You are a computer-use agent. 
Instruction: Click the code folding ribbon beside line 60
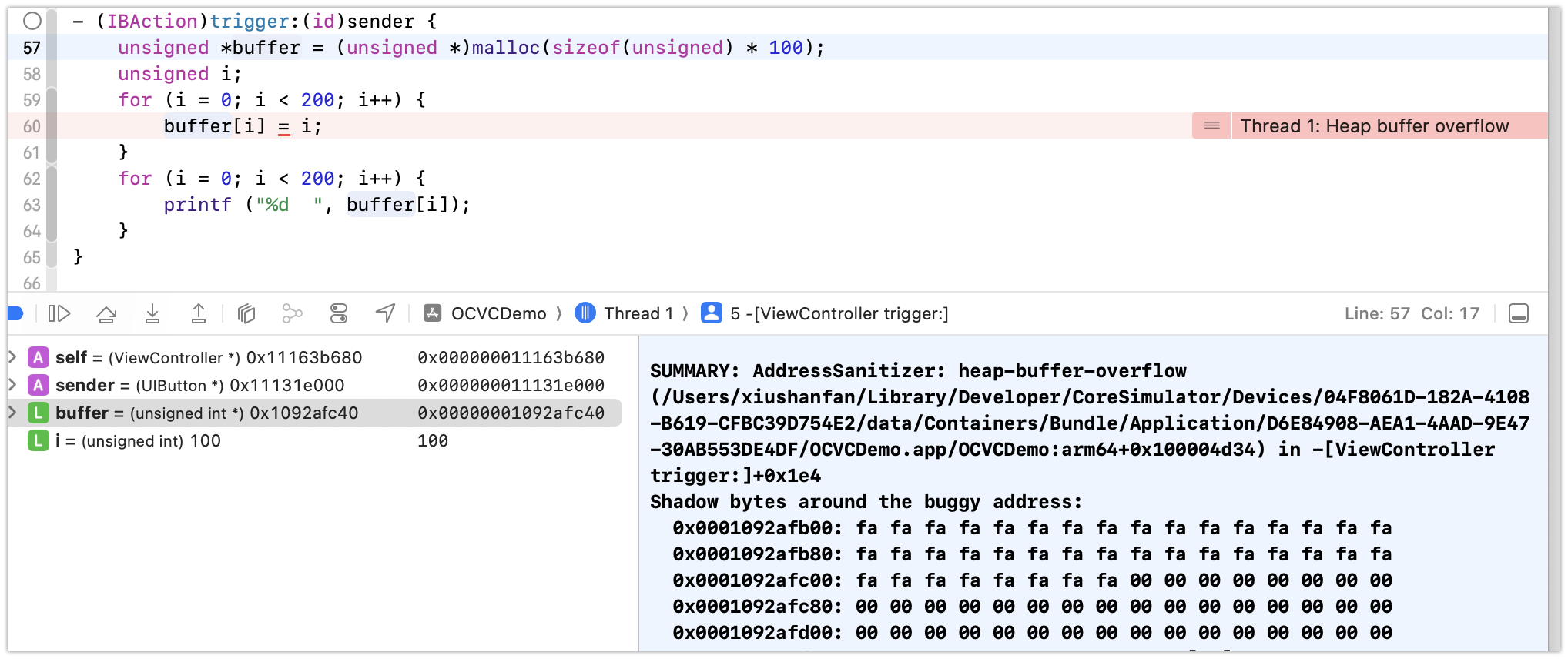[52, 126]
